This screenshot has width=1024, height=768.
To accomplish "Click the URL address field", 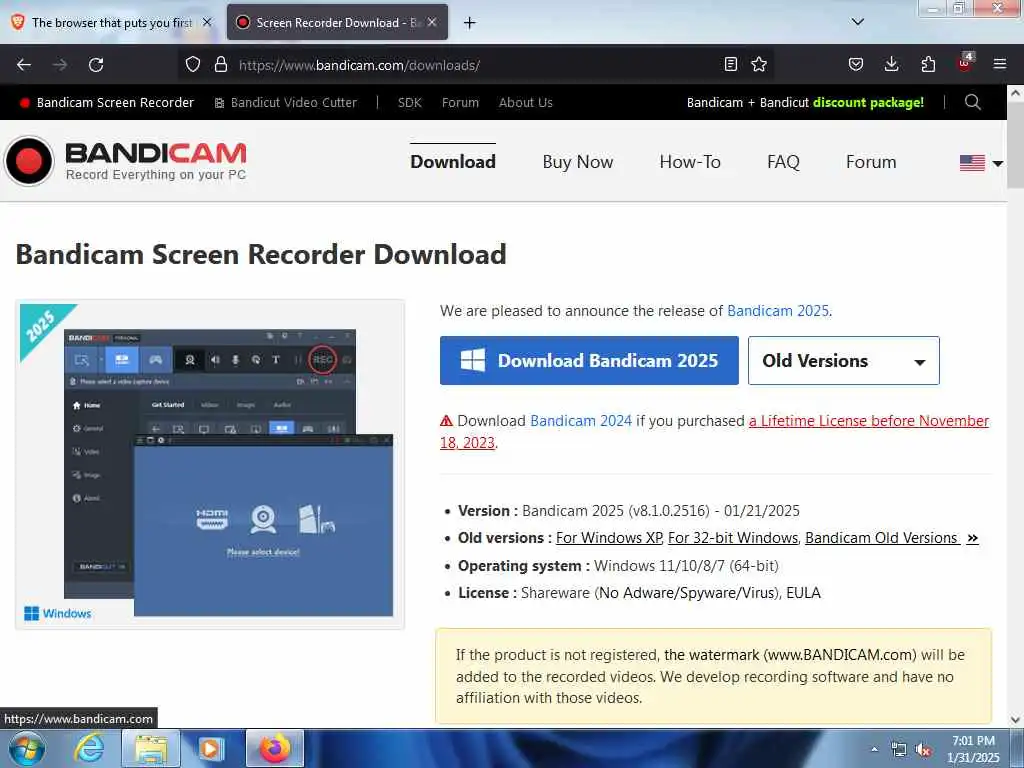I will [477, 65].
